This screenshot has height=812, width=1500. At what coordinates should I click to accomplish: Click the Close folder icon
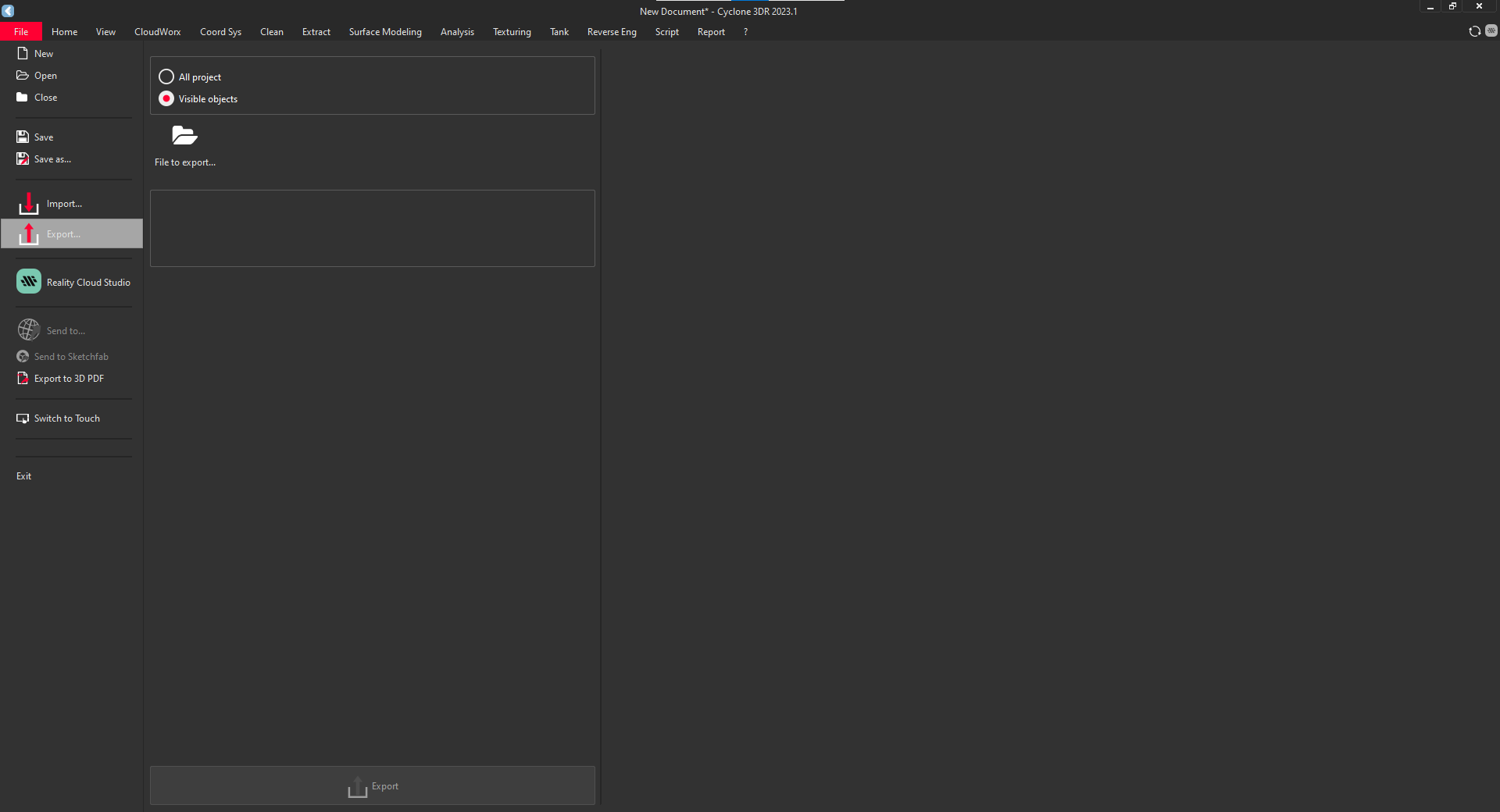pyautogui.click(x=23, y=98)
